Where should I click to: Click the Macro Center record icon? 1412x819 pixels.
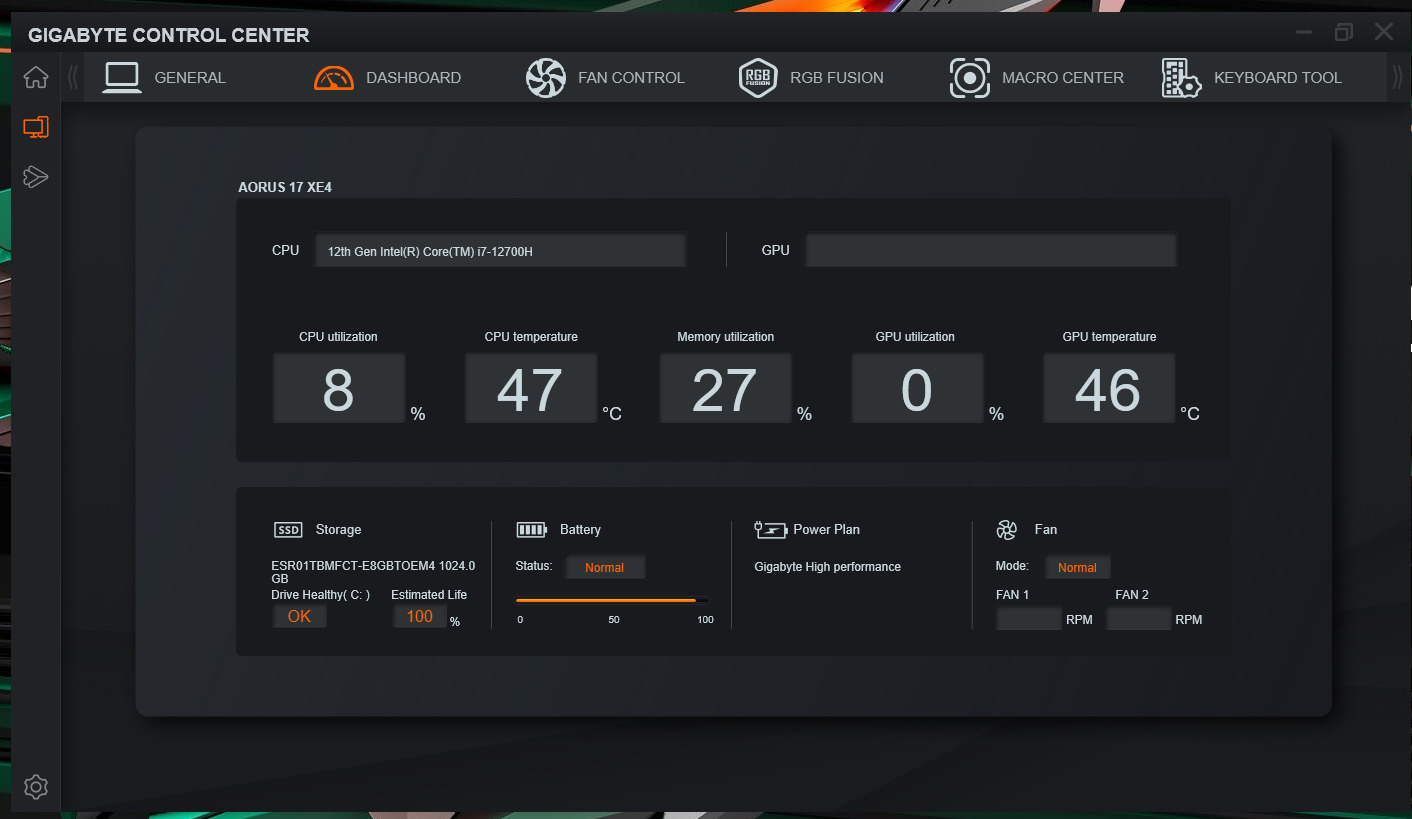point(969,78)
